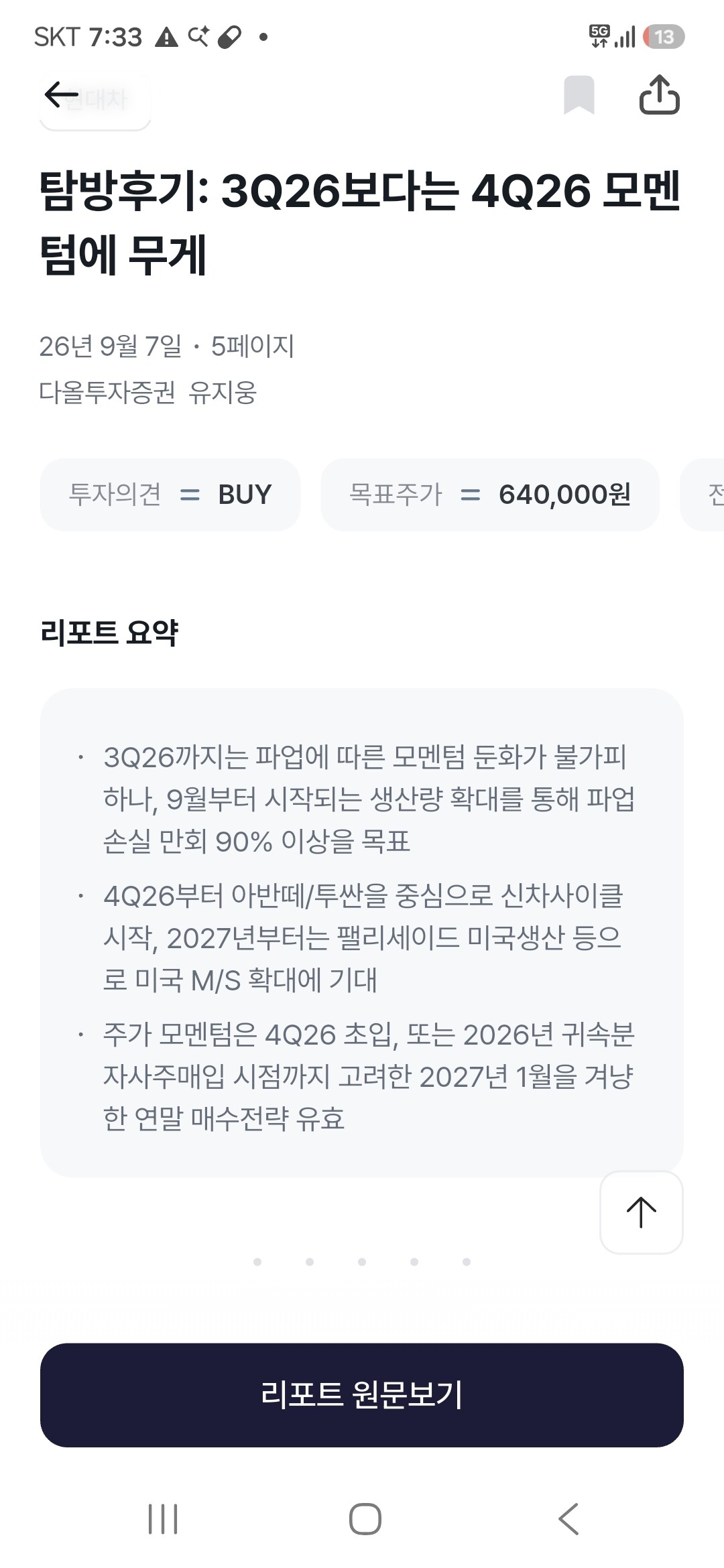Tap the analyst name 유지웅
Viewport: 724px width, 1568px height.
(x=223, y=393)
